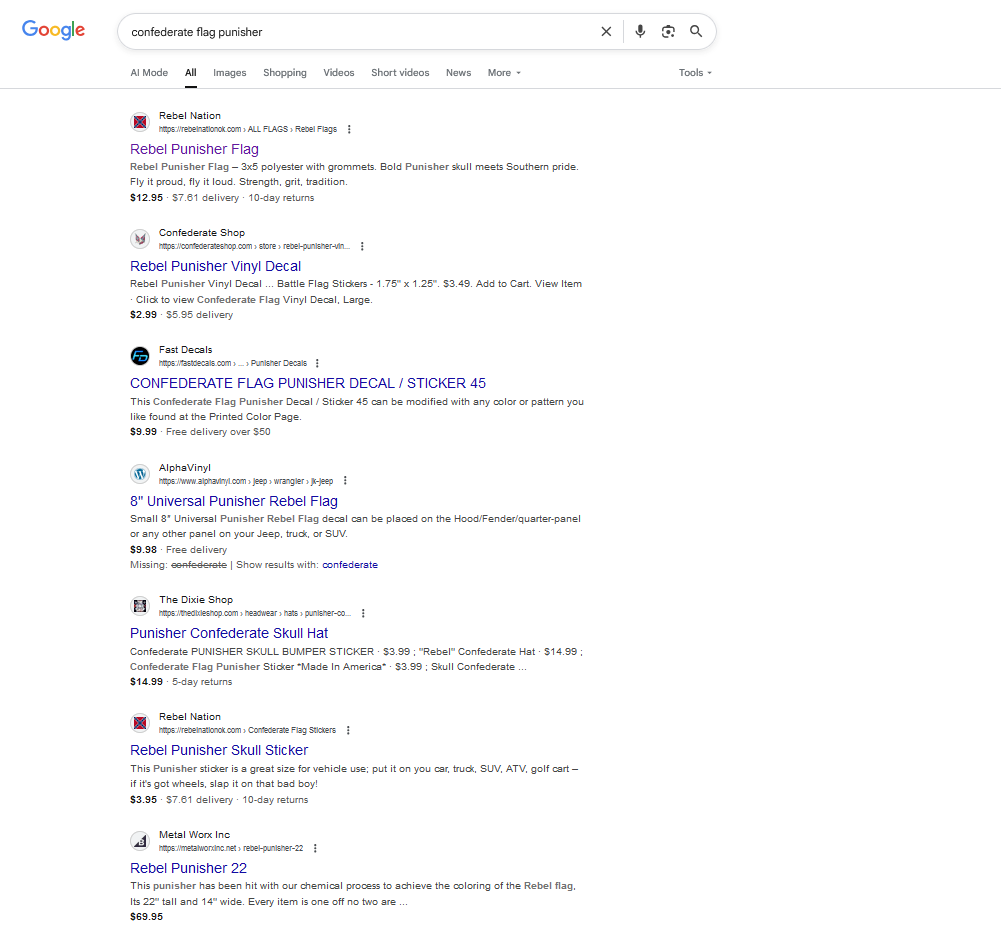
Task: Click The Dixie Shop favicon
Action: (140, 606)
